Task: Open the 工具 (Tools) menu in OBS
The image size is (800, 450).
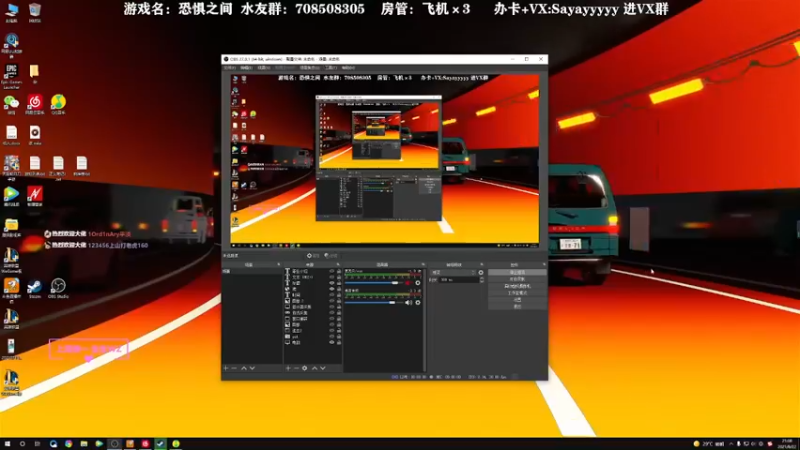Action: click(x=331, y=68)
